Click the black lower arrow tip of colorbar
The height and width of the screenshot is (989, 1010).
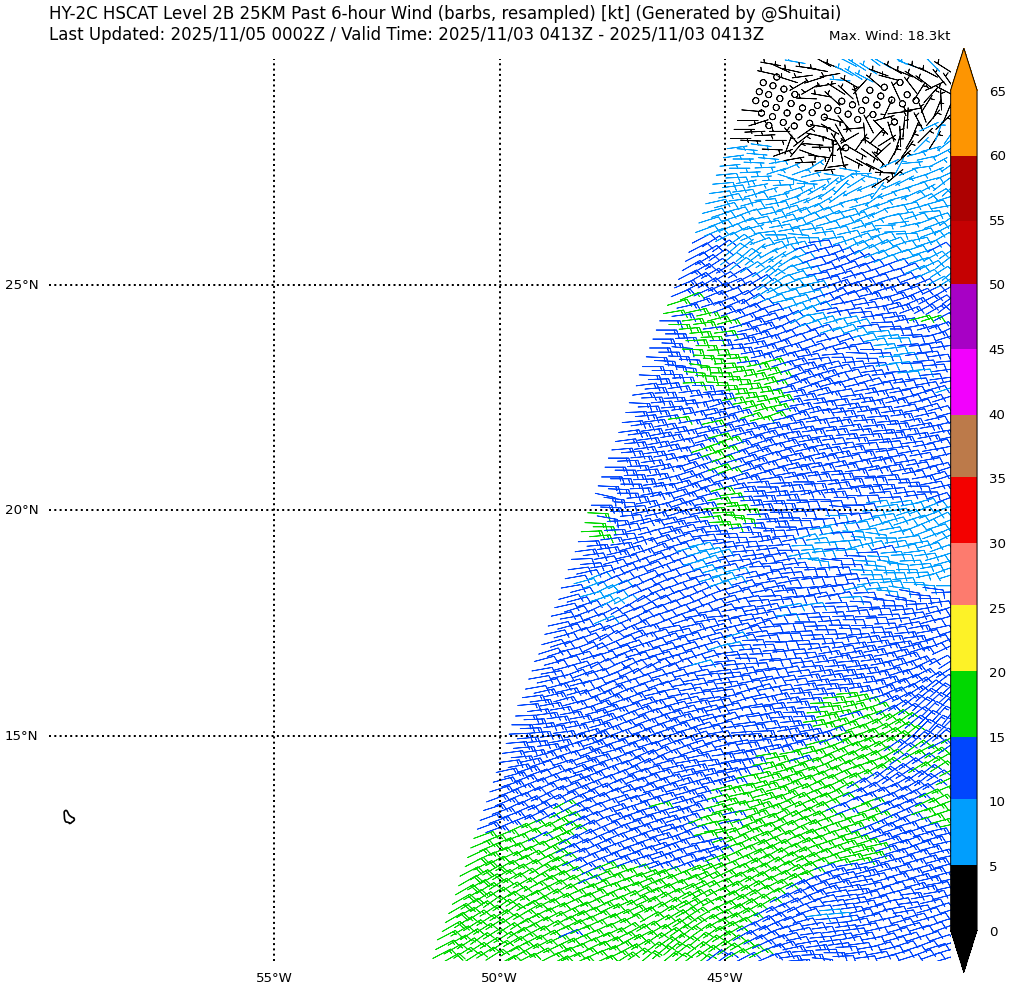pyautogui.click(x=963, y=950)
